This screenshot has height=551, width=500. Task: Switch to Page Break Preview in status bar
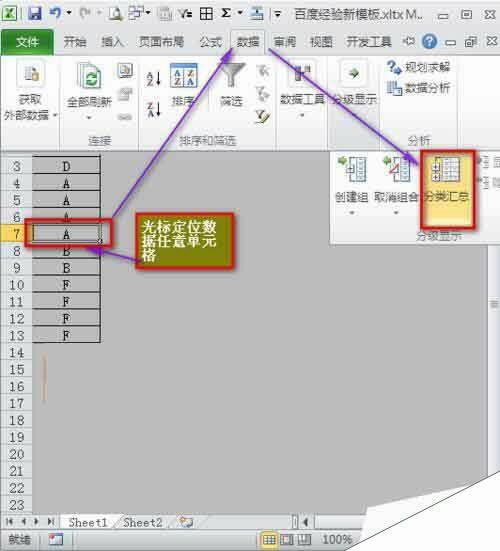click(304, 539)
